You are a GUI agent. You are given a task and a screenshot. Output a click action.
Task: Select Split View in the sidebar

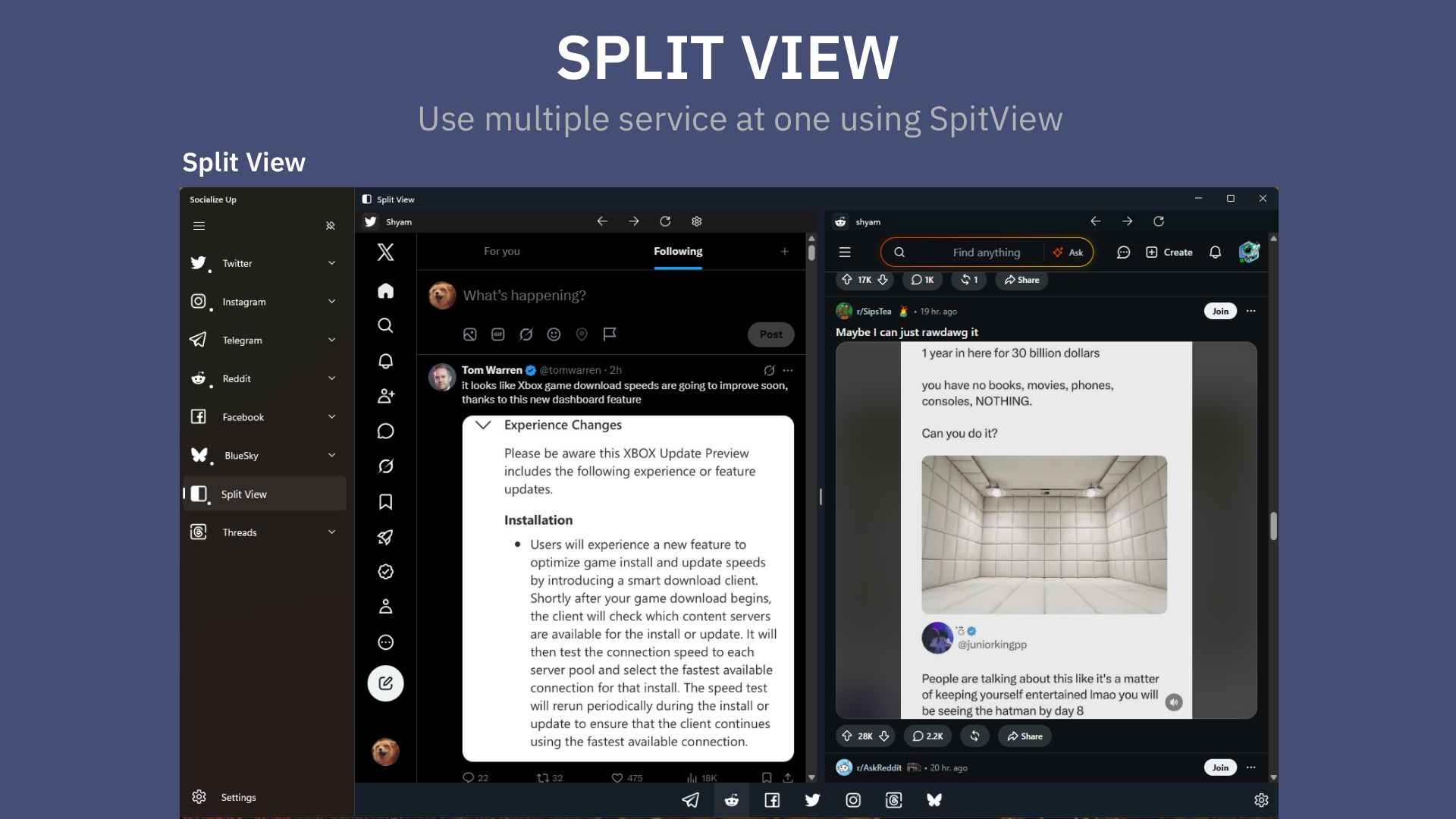click(265, 494)
